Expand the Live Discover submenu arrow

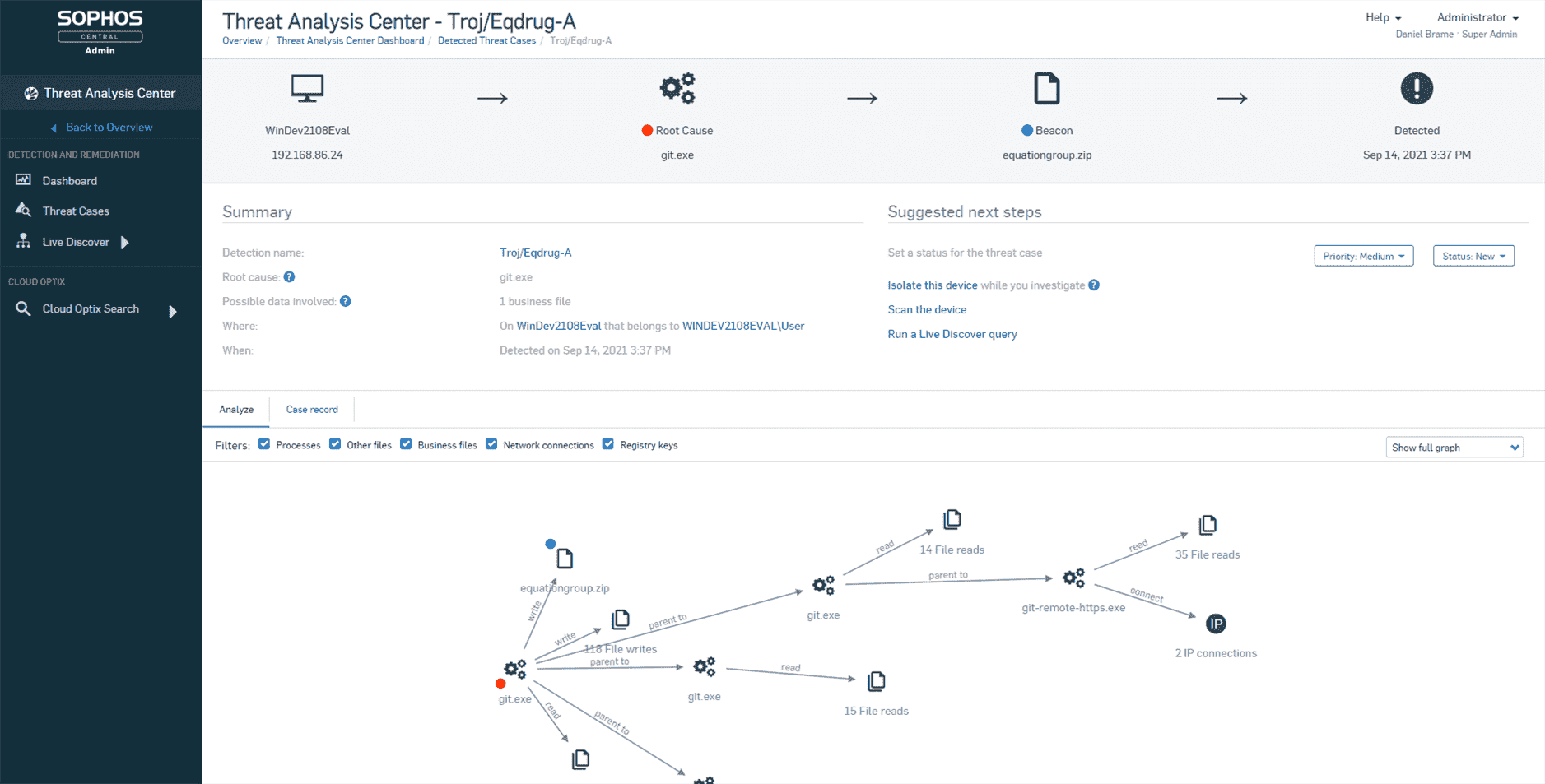click(125, 242)
